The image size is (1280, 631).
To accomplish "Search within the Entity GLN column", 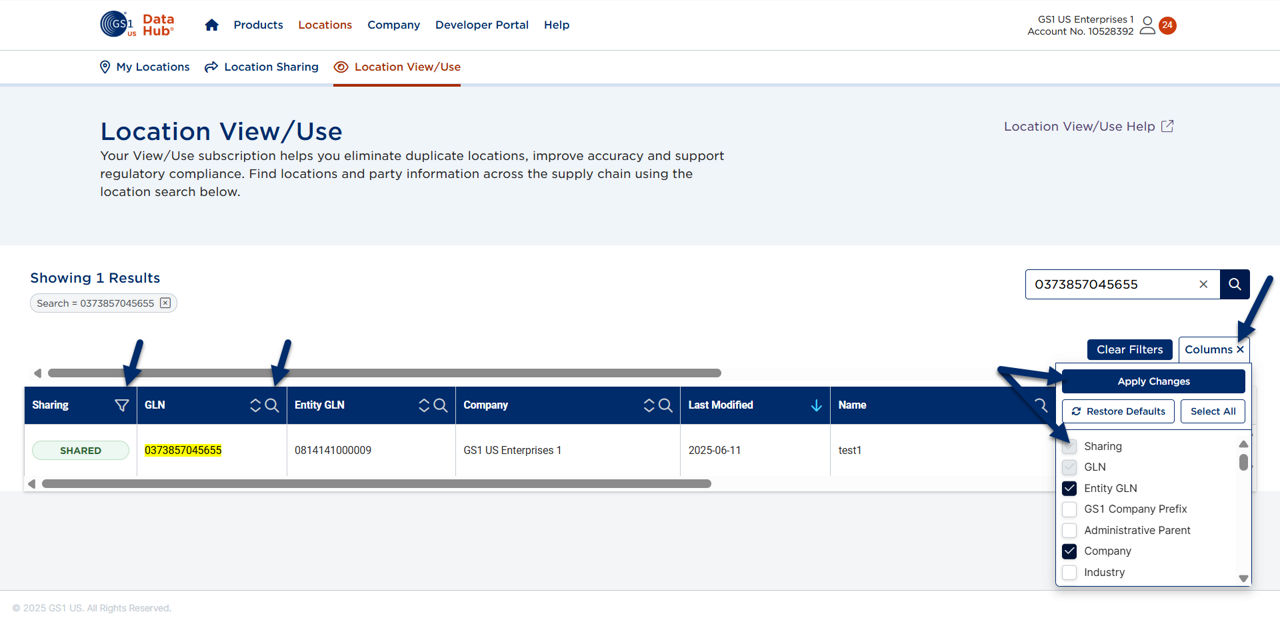I will point(441,406).
